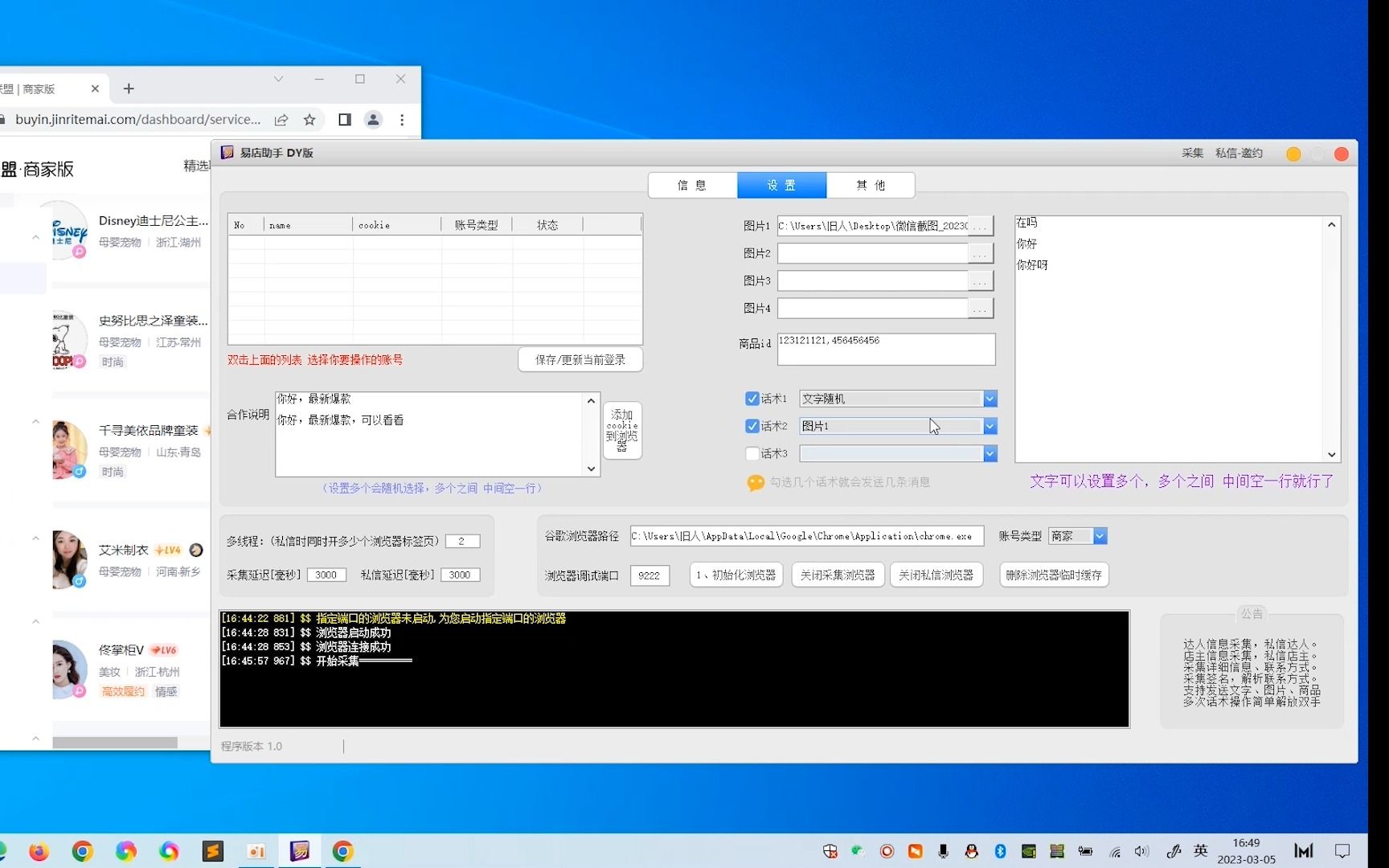
Task: Open Chrome three-dot menu
Action: [x=402, y=120]
